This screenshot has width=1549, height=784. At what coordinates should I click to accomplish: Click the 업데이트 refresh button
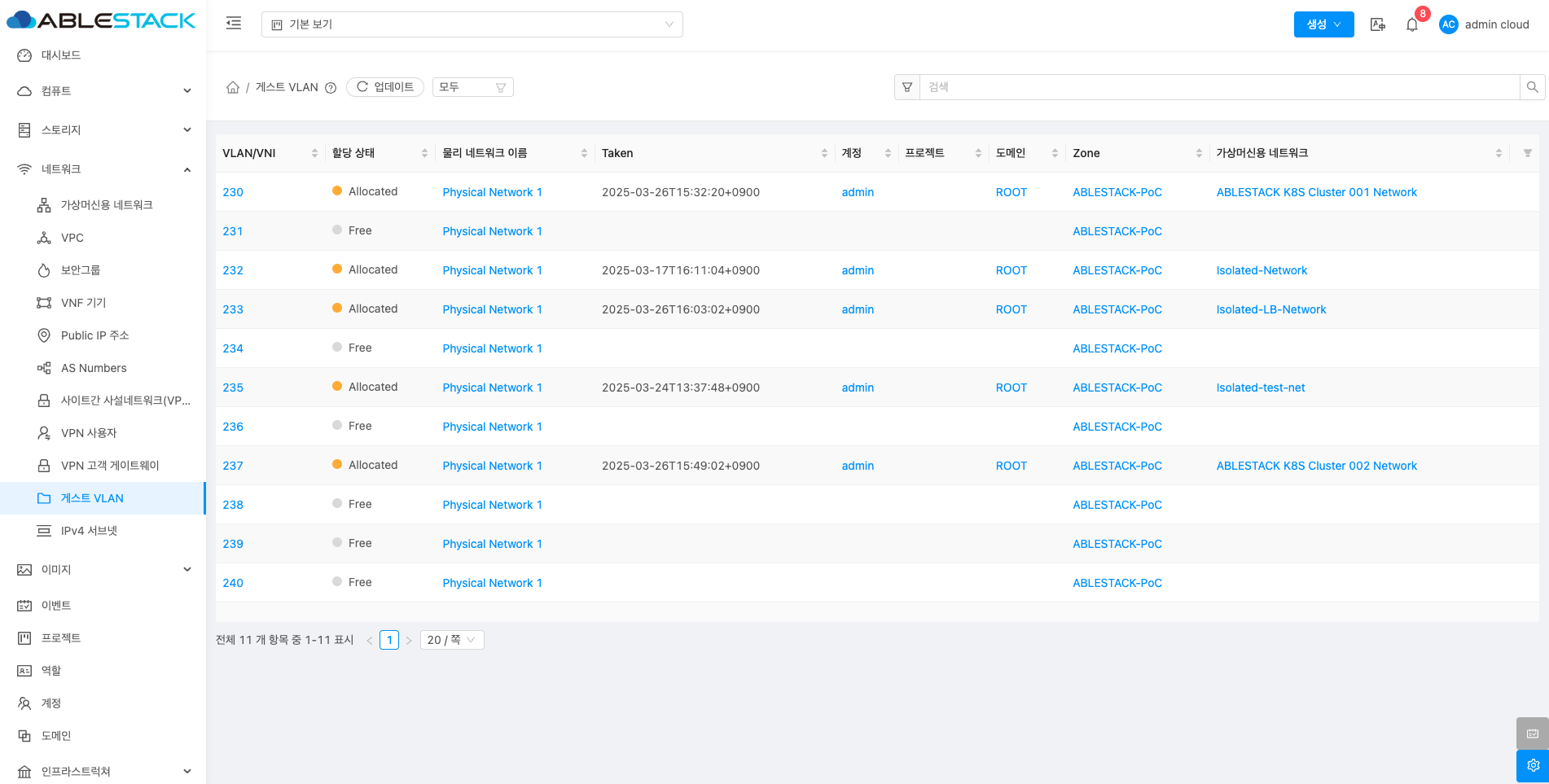(x=385, y=87)
